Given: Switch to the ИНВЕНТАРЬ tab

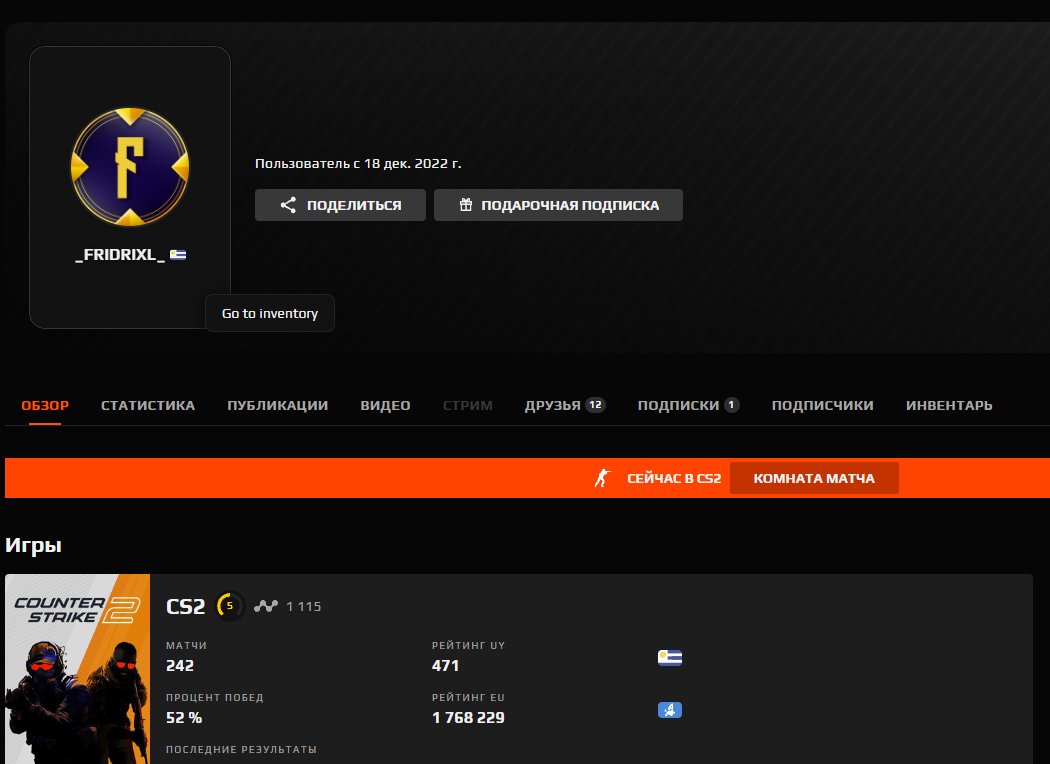Looking at the screenshot, I should tap(948, 405).
